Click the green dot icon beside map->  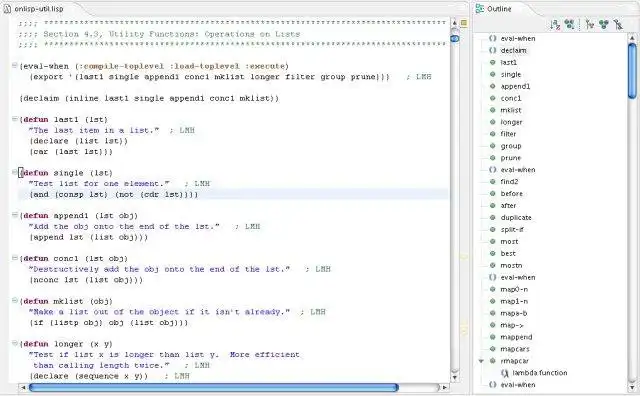pyautogui.click(x=493, y=325)
